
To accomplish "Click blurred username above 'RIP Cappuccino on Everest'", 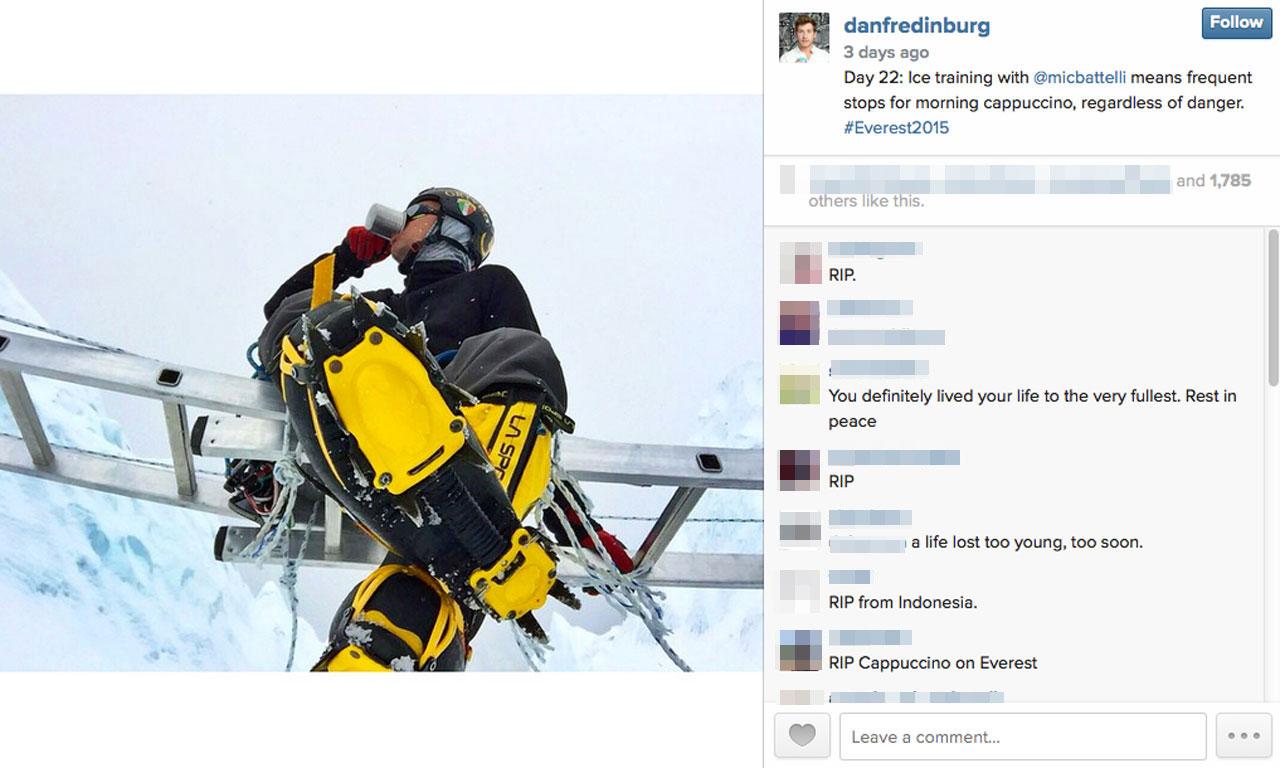I will pos(870,637).
